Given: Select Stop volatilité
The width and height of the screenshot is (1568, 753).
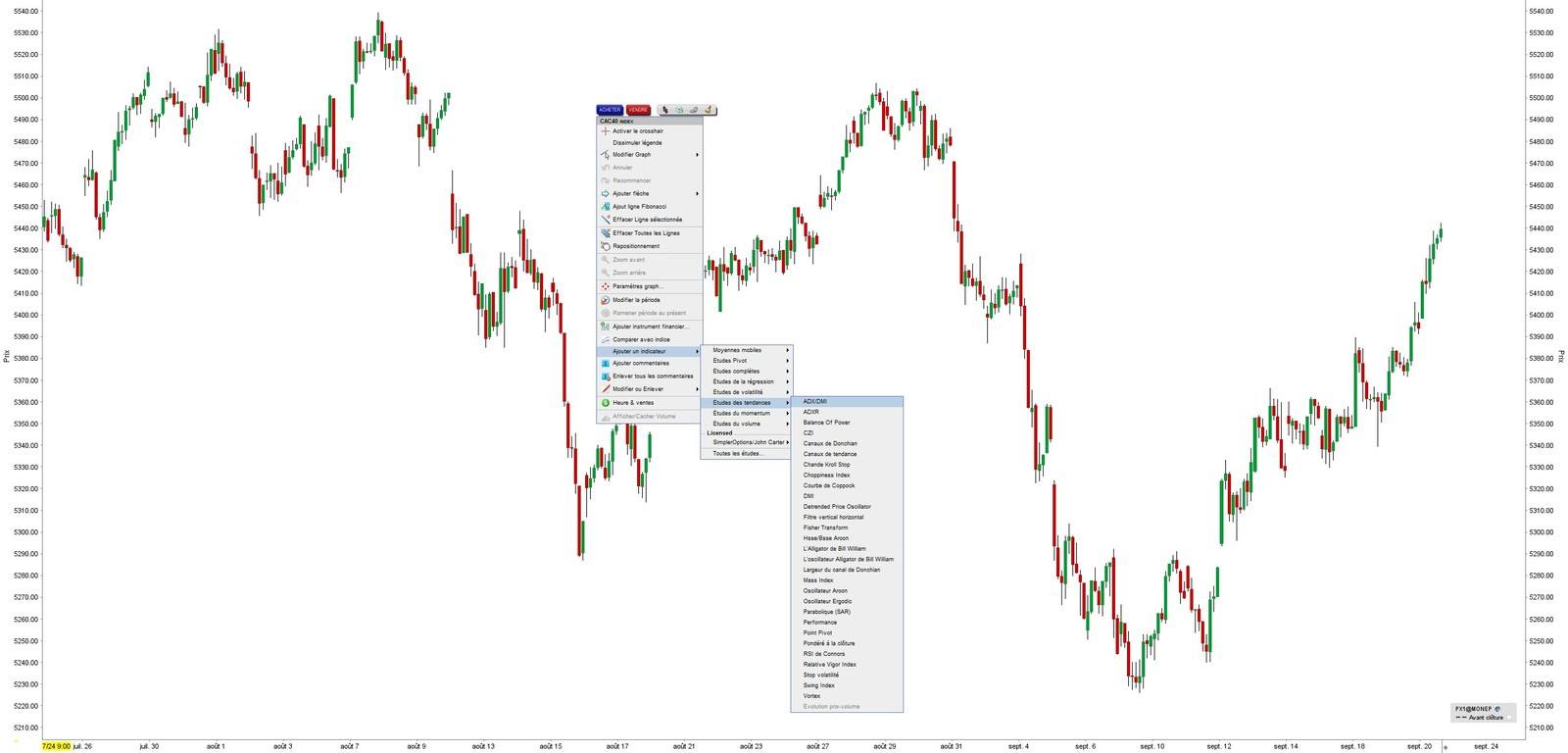Looking at the screenshot, I should tap(847, 676).
